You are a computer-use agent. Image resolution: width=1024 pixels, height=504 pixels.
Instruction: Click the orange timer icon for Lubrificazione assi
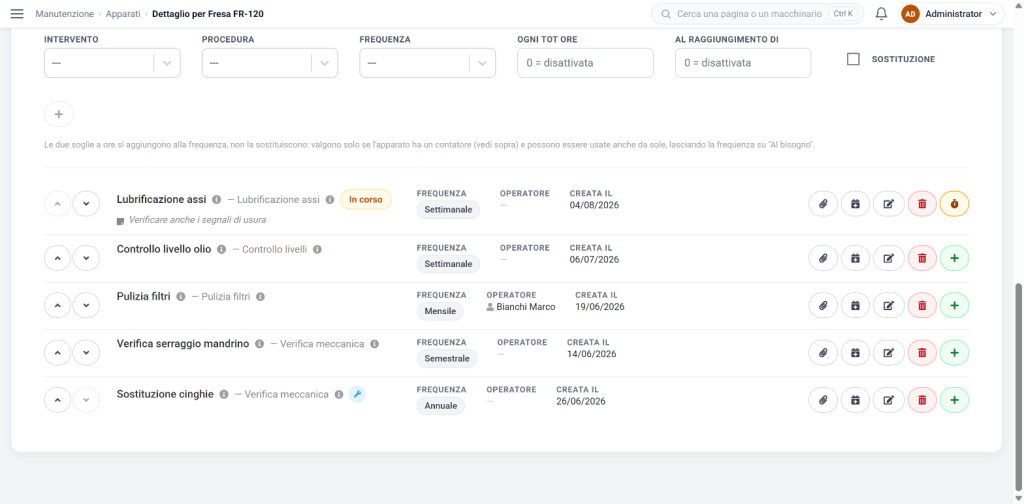pos(954,204)
